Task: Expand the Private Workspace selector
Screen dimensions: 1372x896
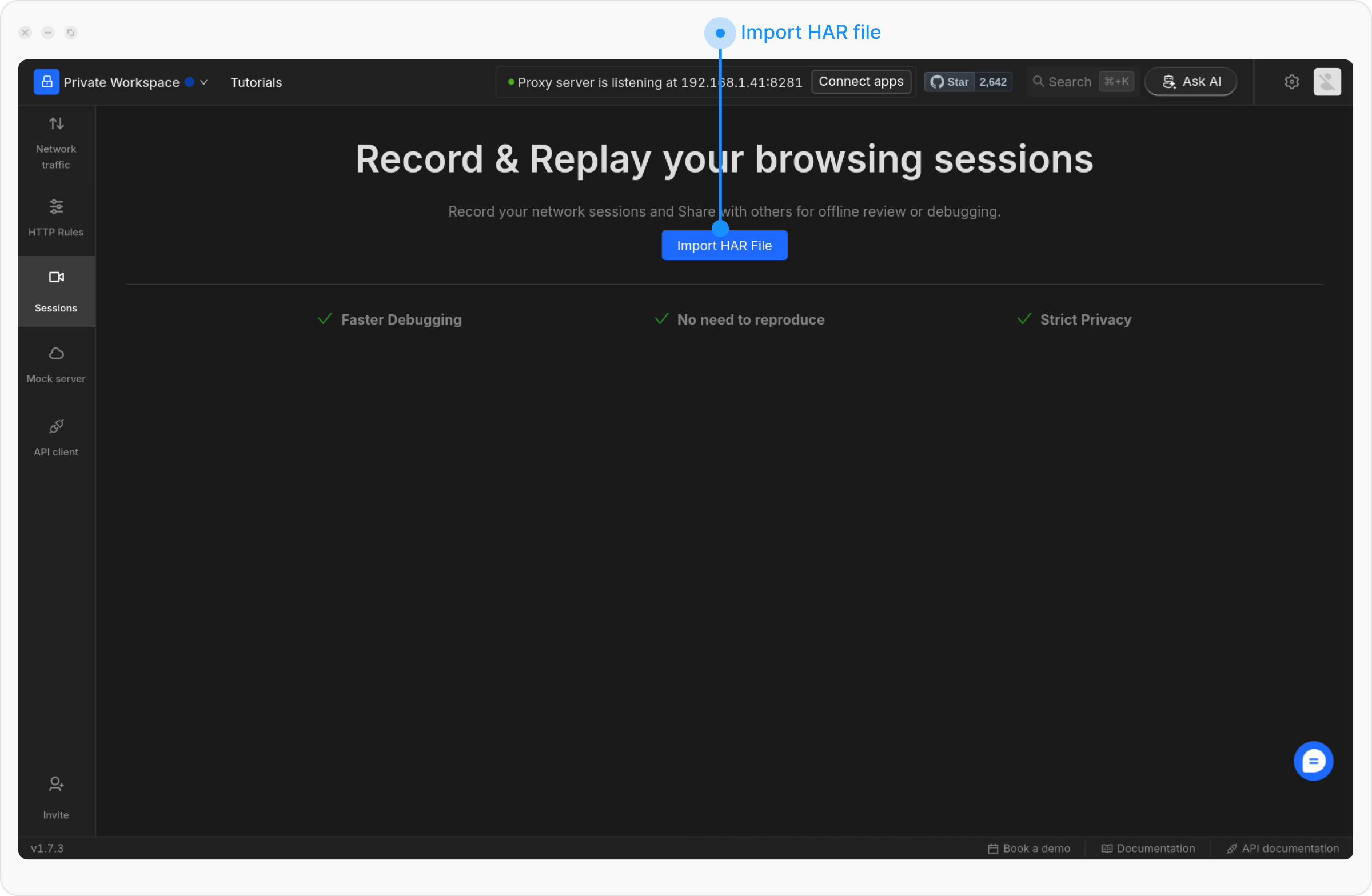Action: 203,82
